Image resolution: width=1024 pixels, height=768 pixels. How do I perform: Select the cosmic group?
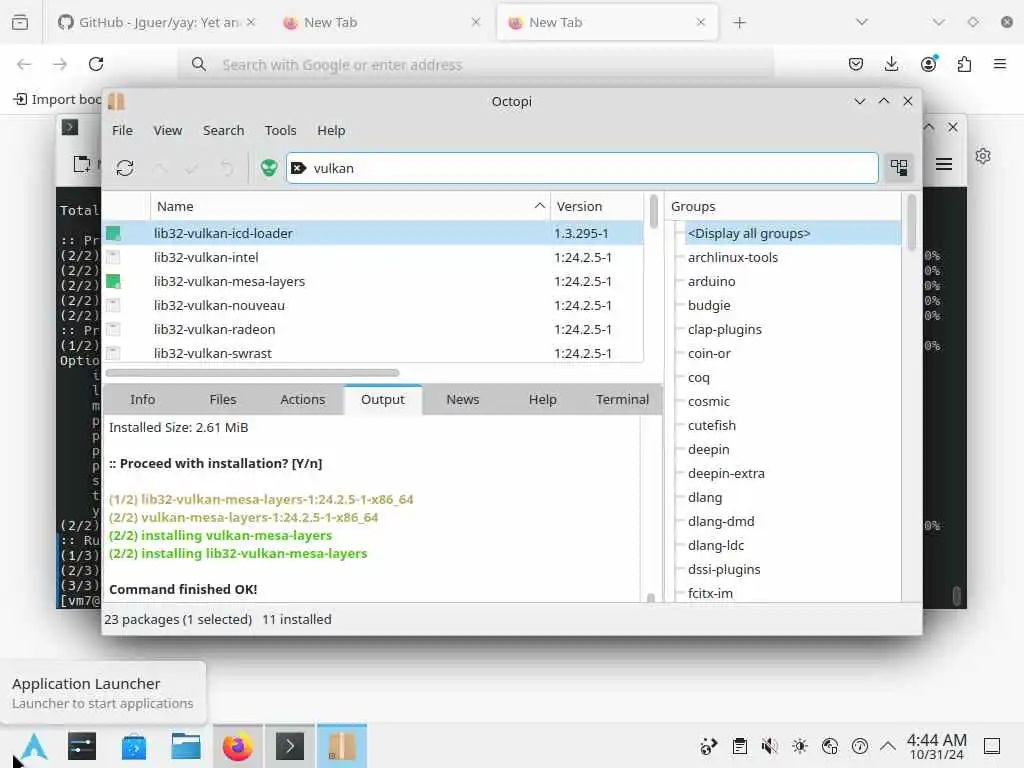pyautogui.click(x=709, y=402)
